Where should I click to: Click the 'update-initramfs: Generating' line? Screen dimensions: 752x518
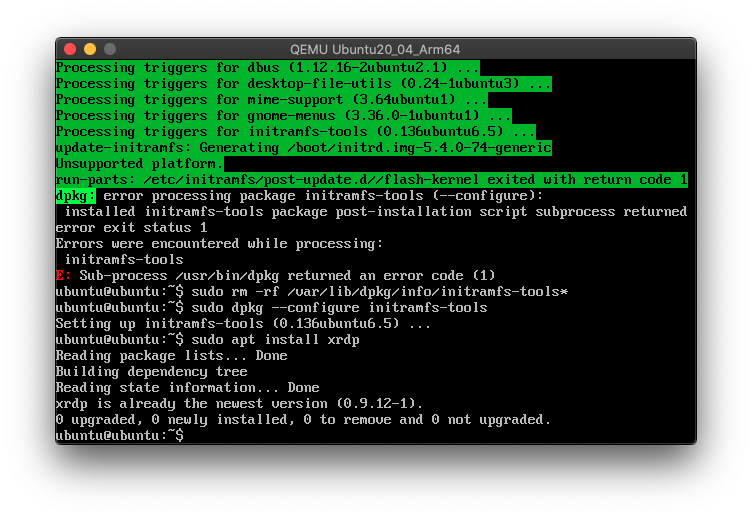[x=304, y=148]
